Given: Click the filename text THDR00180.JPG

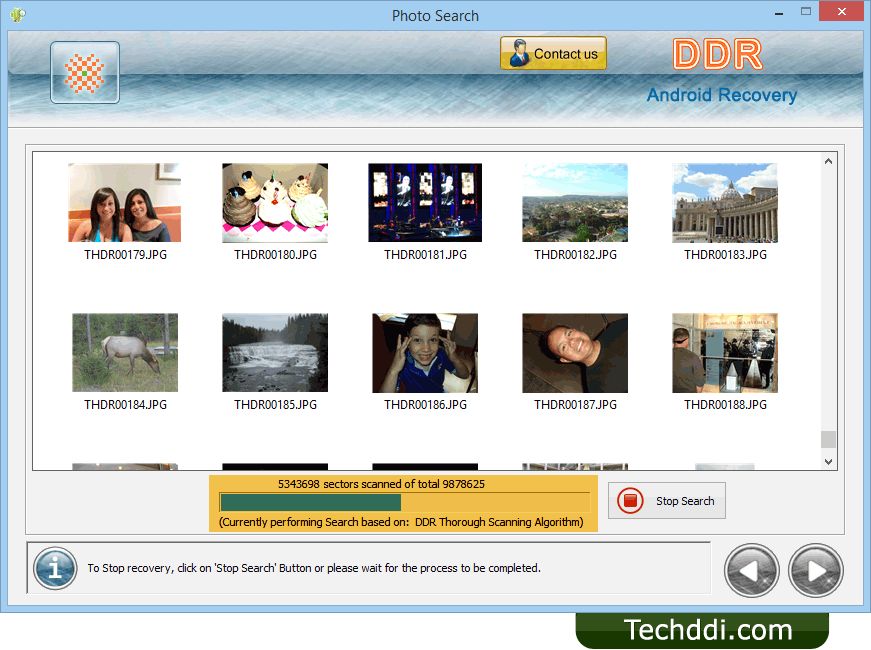Looking at the screenshot, I should [x=276, y=254].
